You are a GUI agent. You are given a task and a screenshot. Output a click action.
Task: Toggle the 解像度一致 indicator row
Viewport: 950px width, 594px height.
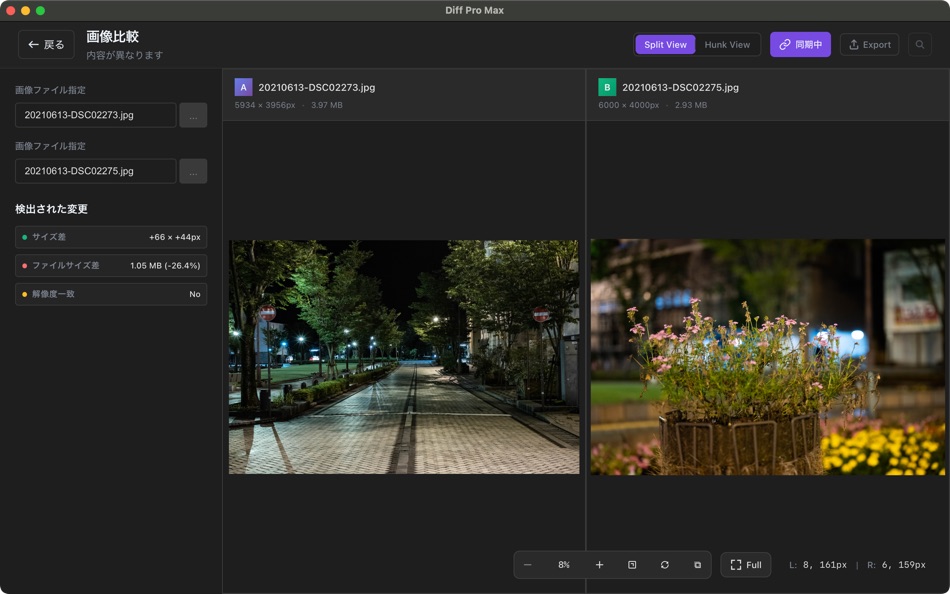(110, 294)
